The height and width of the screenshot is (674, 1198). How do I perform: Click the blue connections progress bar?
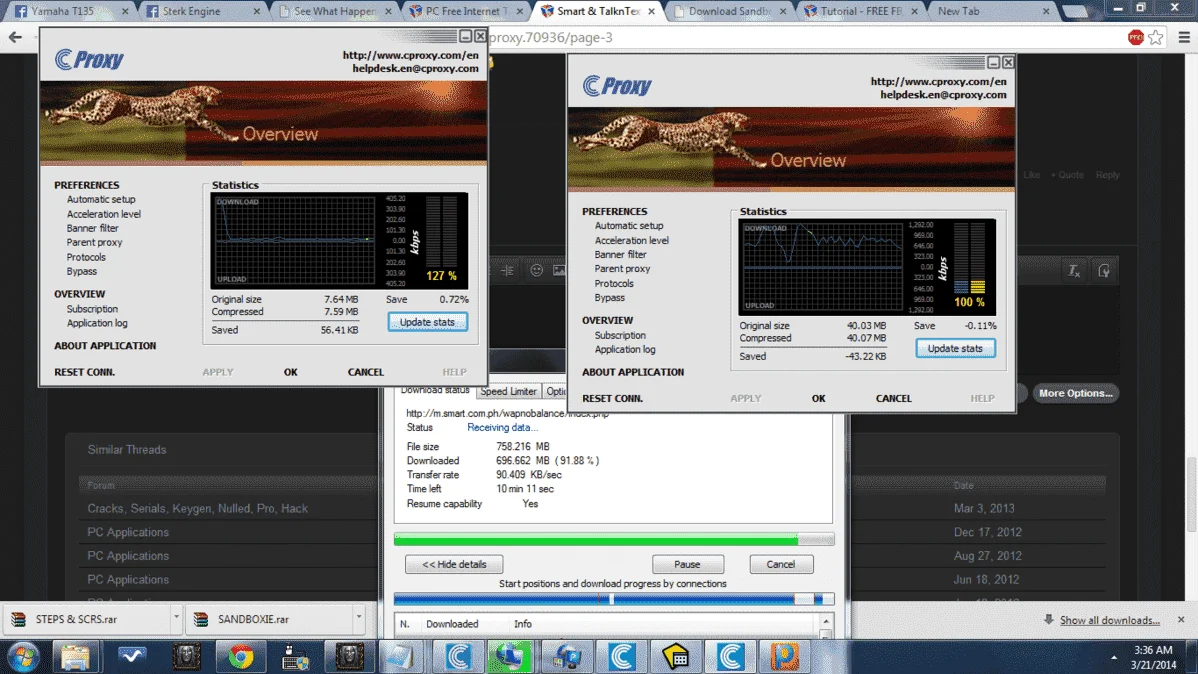[x=614, y=599]
